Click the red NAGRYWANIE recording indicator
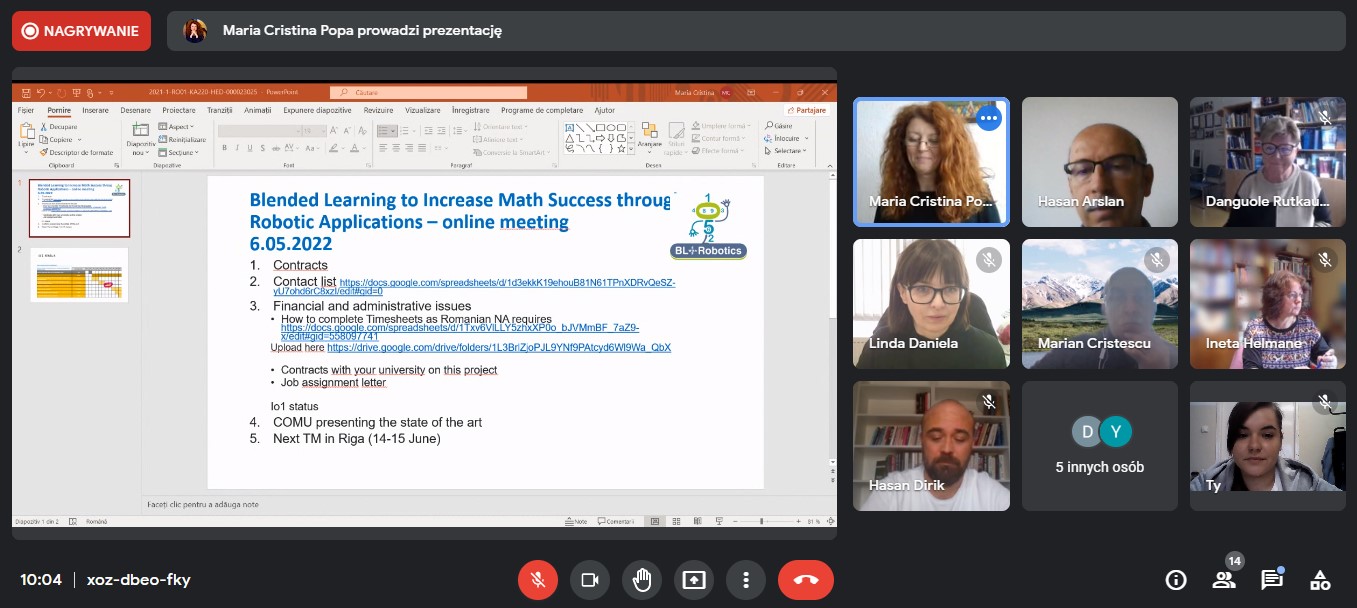 click(81, 31)
